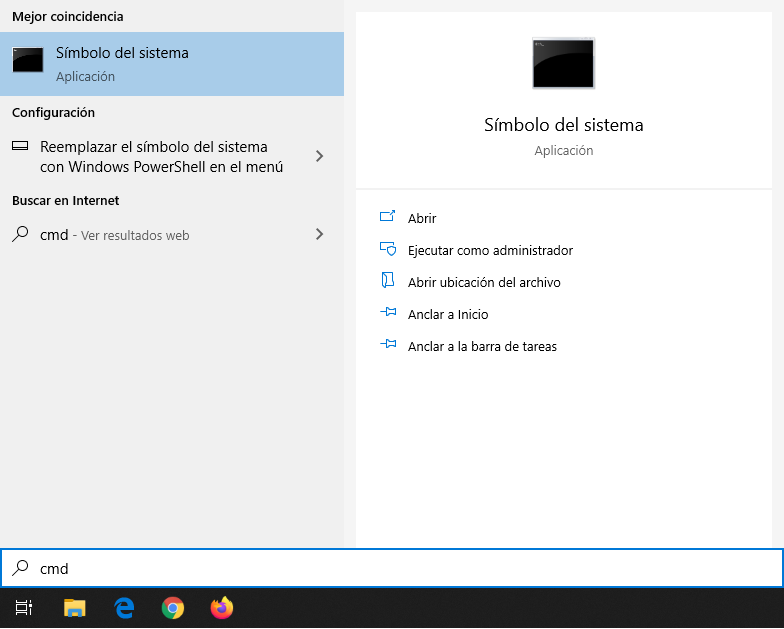Click the magnifier icon in the search box
Image resolution: width=784 pixels, height=629 pixels.
pos(20,568)
